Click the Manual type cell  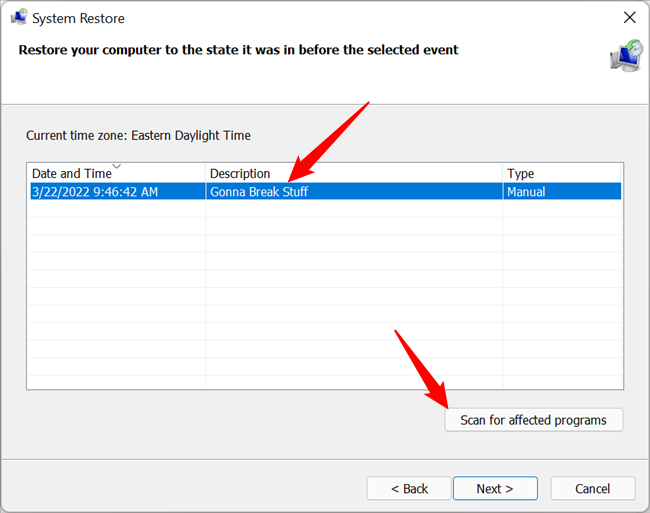(x=526, y=191)
